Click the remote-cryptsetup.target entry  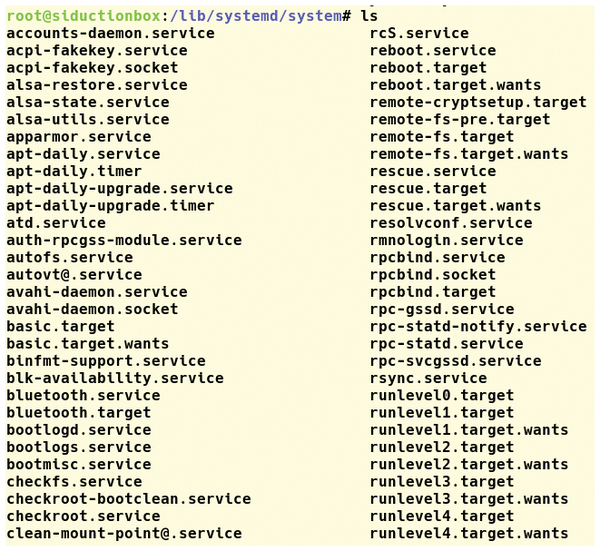(478, 102)
